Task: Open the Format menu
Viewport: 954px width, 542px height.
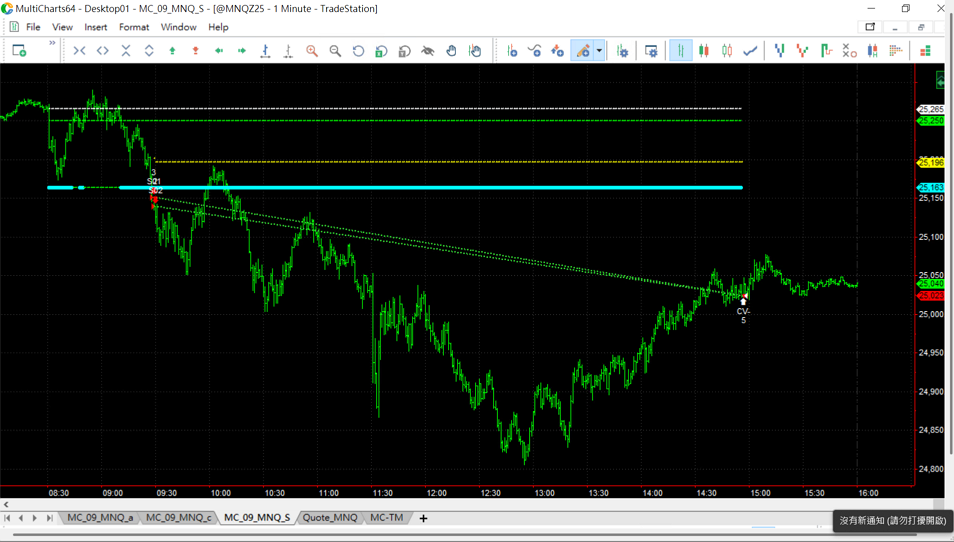Action: tap(134, 27)
